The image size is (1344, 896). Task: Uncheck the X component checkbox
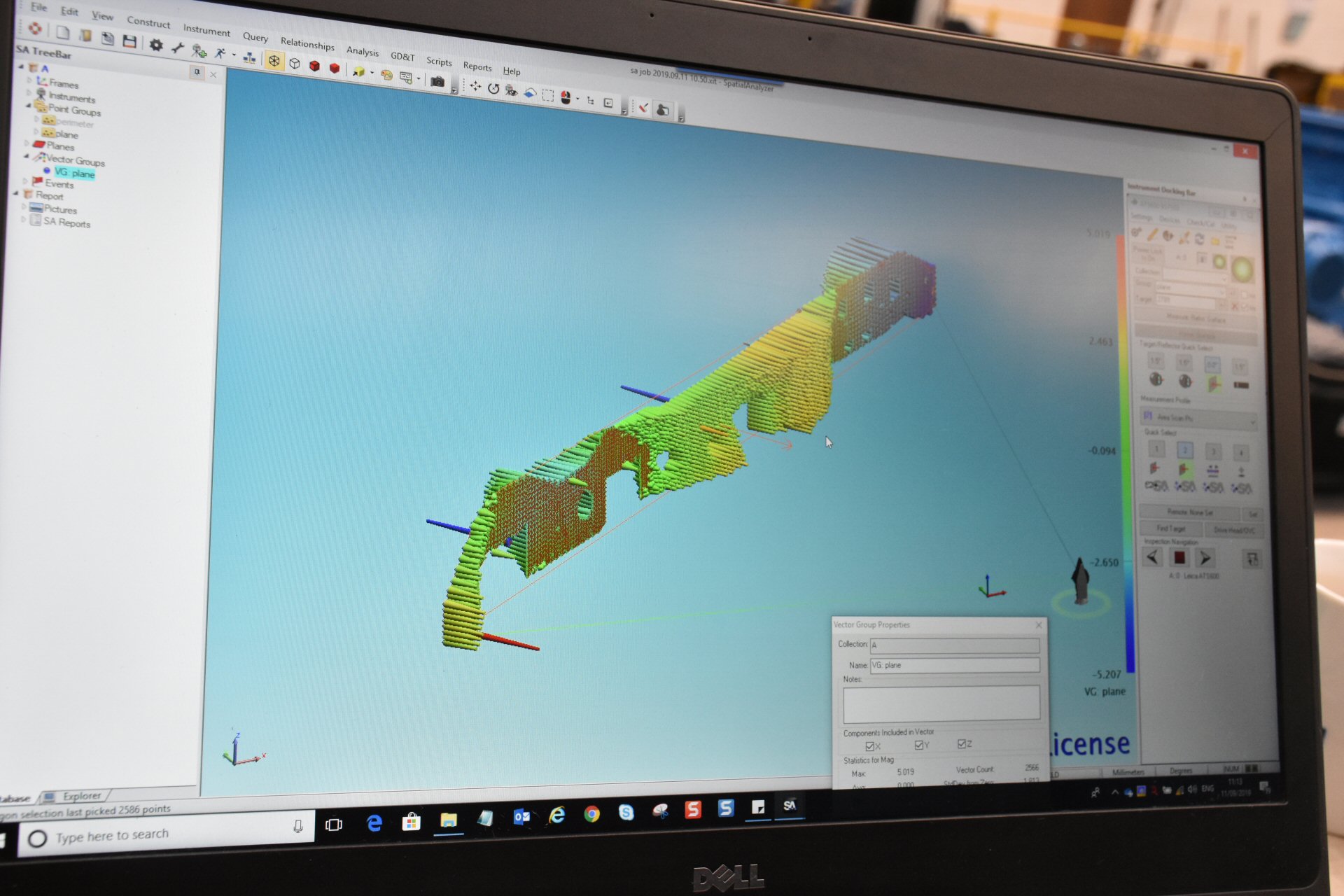(870, 746)
